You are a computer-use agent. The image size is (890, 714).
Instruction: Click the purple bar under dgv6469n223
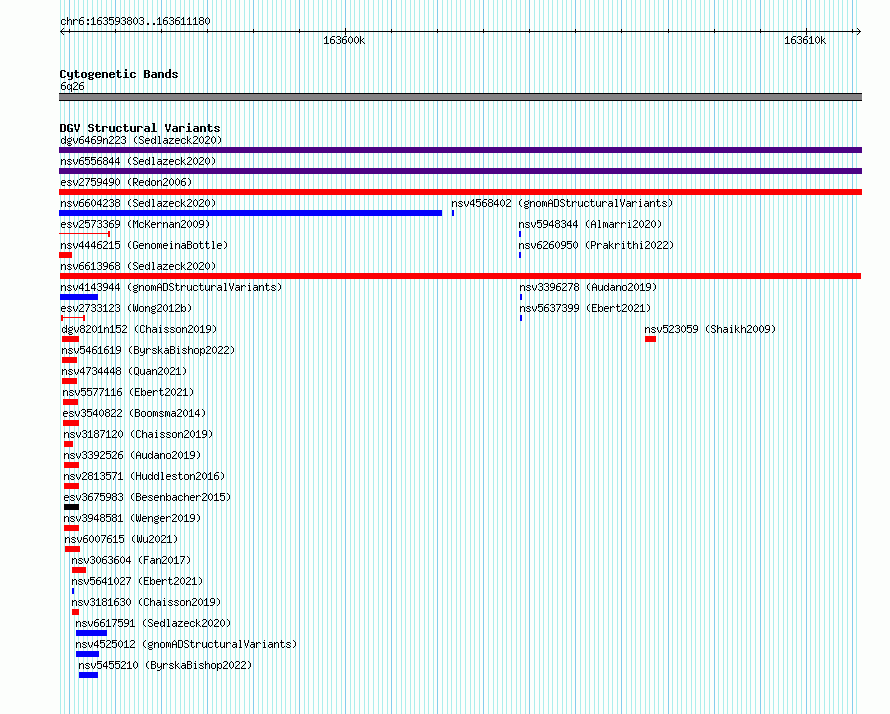(460, 150)
